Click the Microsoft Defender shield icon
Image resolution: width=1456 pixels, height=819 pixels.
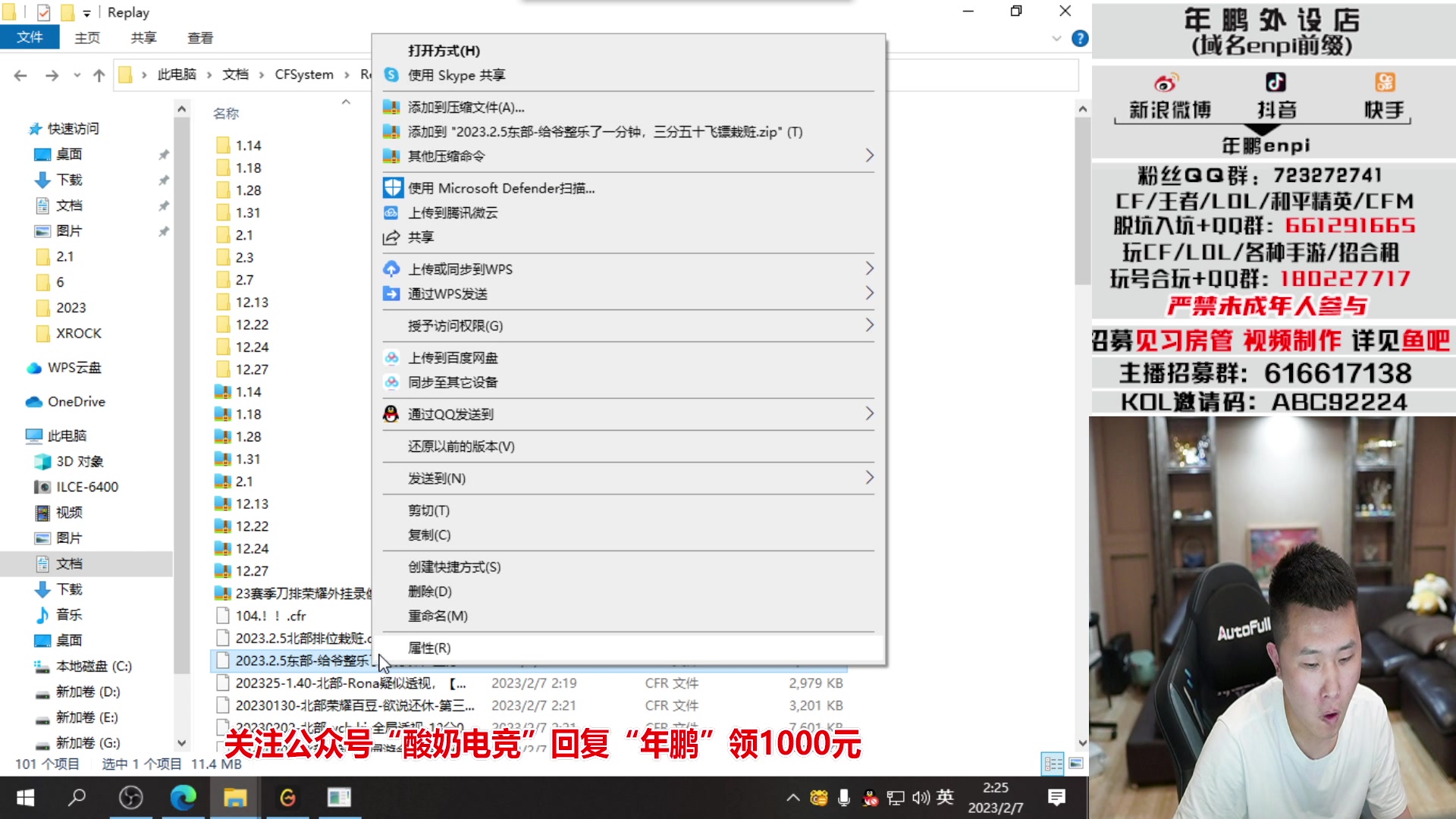[392, 188]
